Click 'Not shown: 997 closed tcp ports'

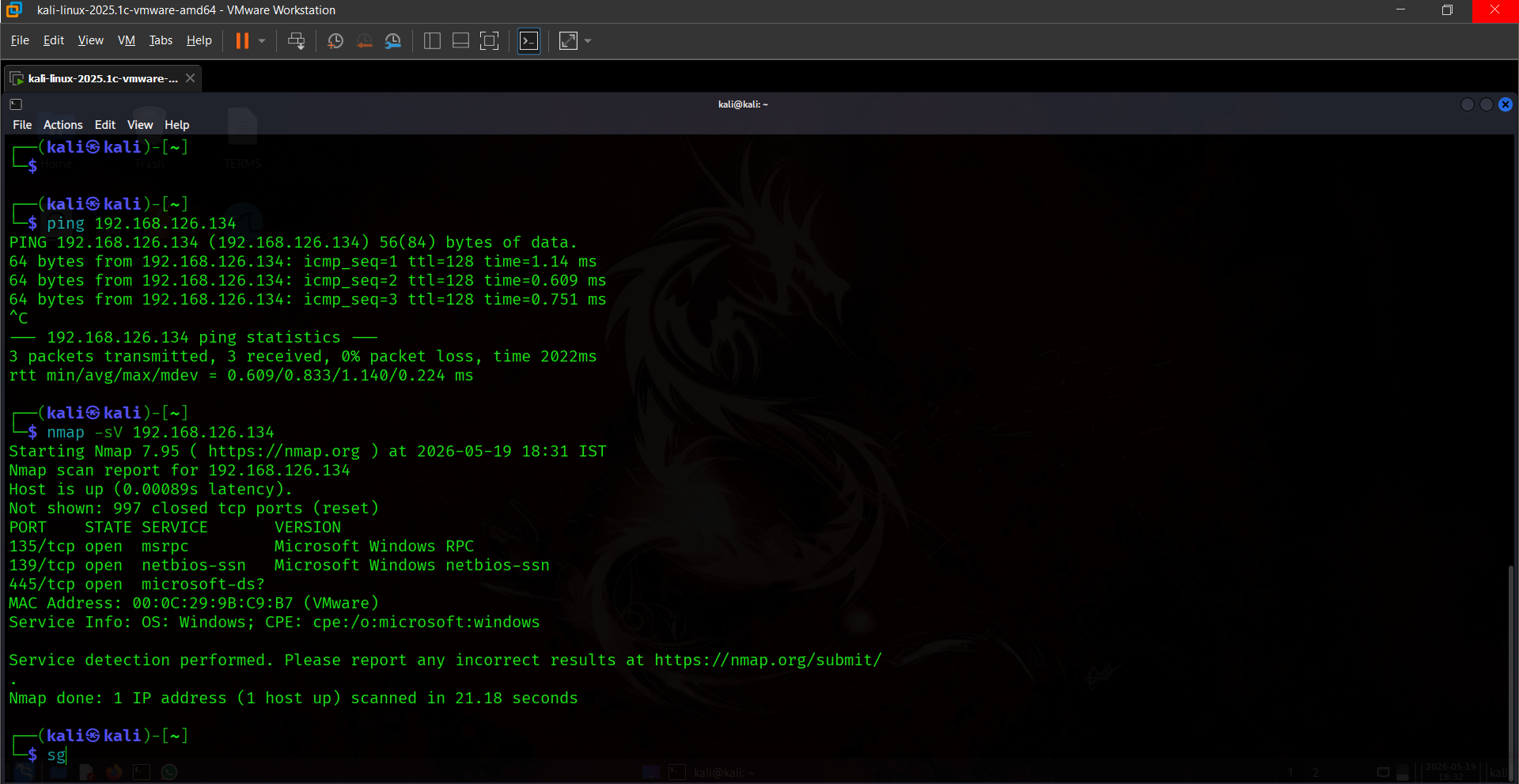194,509
